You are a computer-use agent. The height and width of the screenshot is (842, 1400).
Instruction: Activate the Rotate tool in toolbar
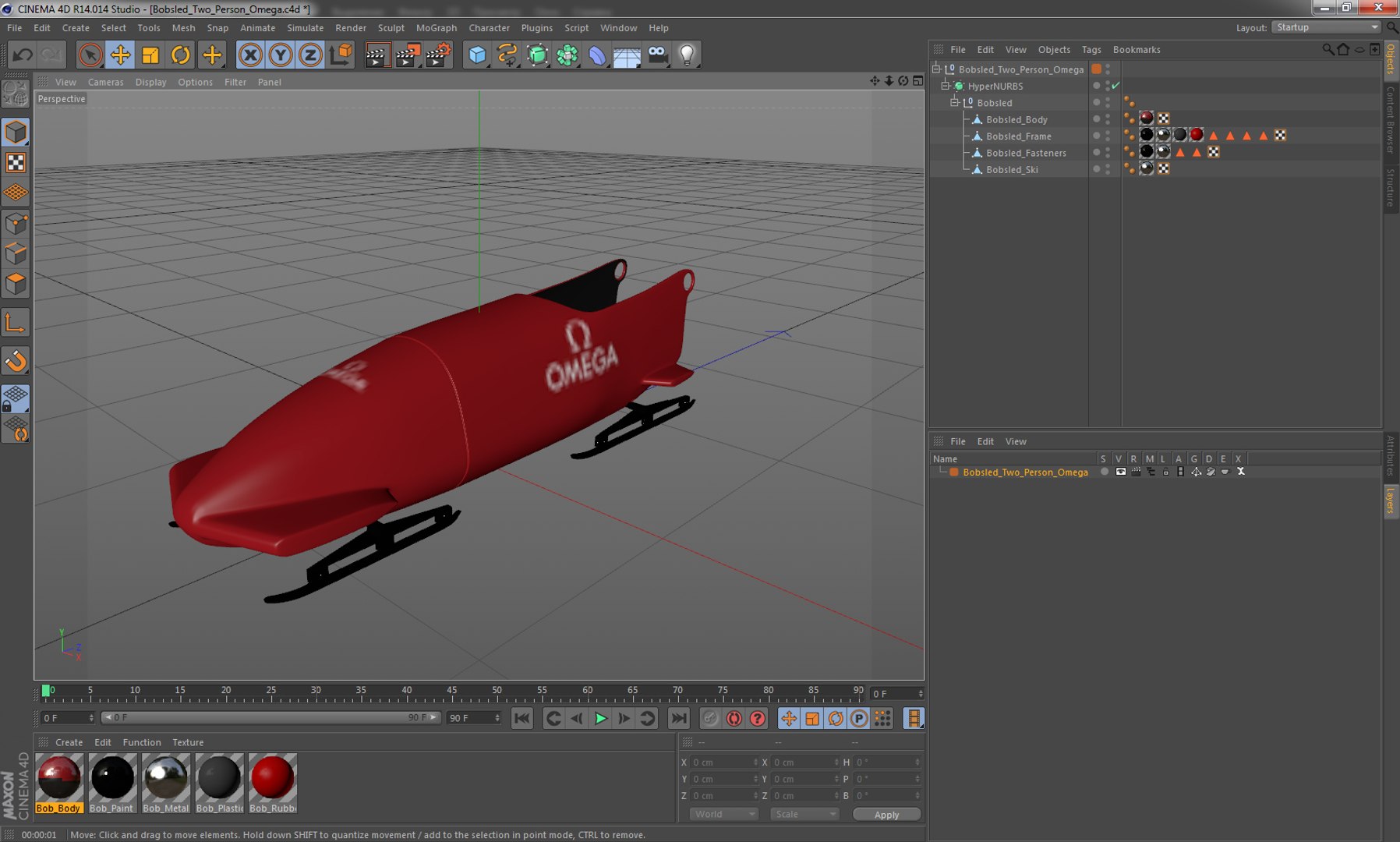tap(180, 55)
